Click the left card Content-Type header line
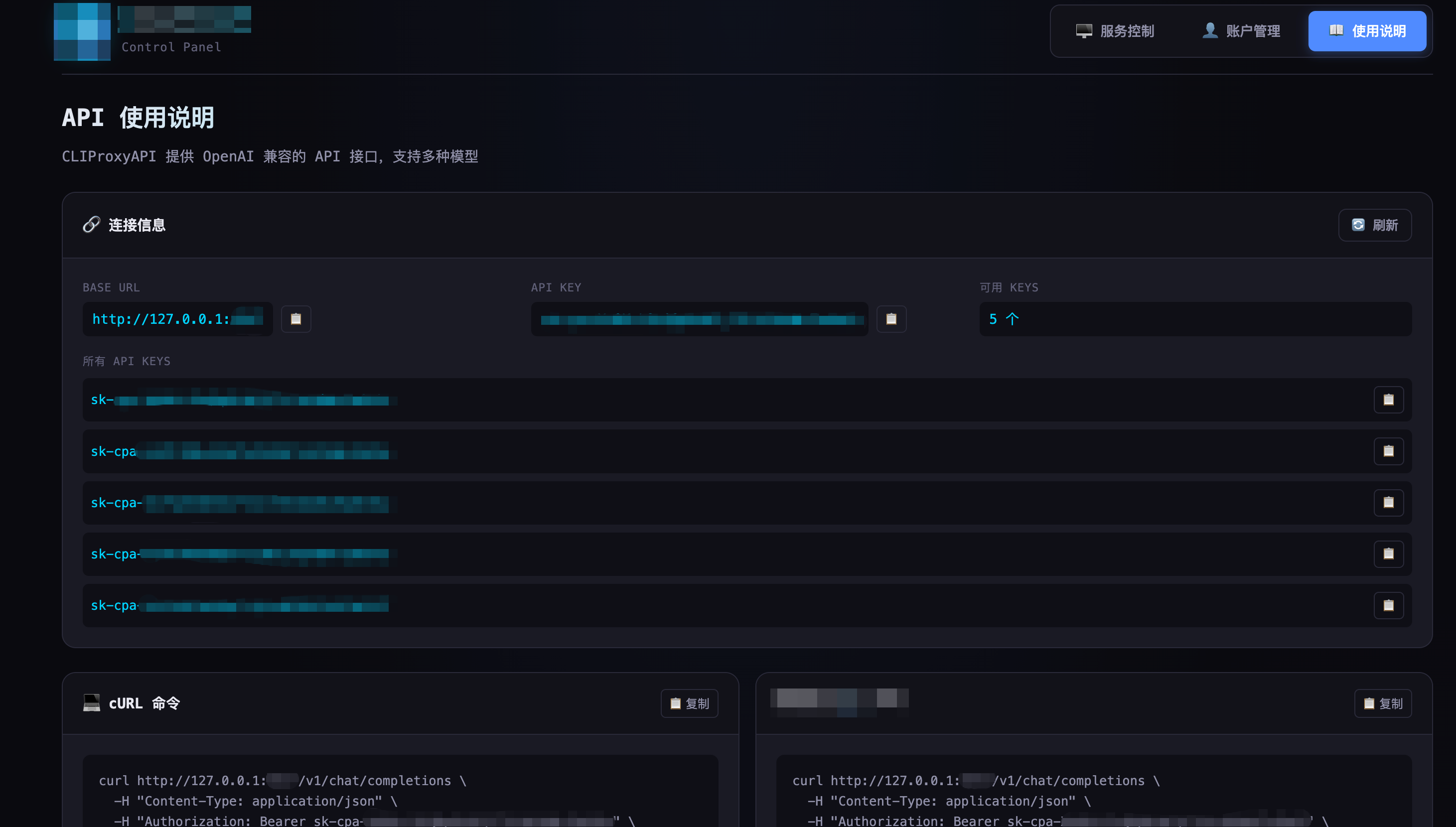This screenshot has height=827, width=1456. click(256, 801)
